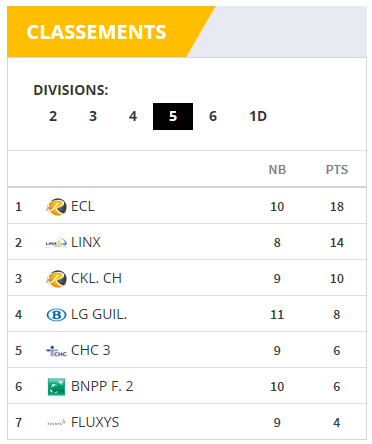Click the CLASSEMENTS yellow header
Viewport: 372px width, 444px height.
pyautogui.click(x=96, y=32)
